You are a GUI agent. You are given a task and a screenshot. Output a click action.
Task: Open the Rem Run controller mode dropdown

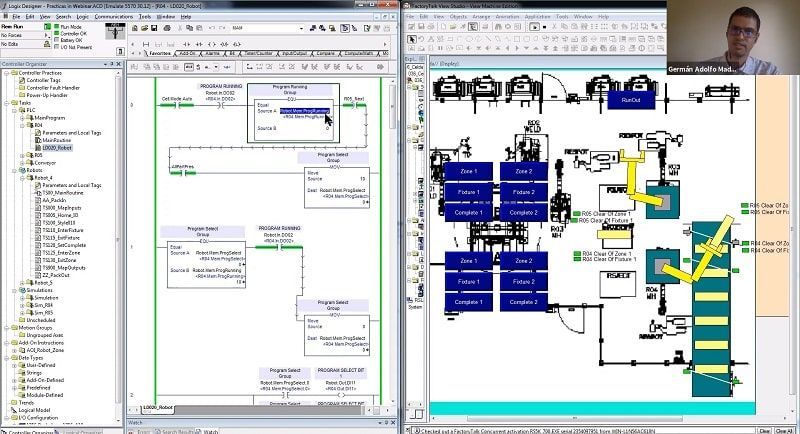tap(47, 27)
